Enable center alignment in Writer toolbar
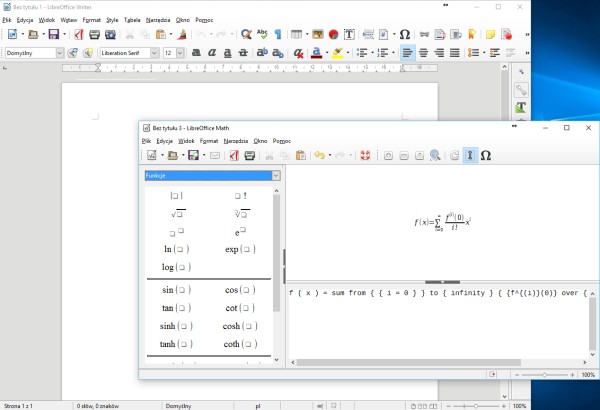This screenshot has height=410, width=600. pyautogui.click(x=423, y=52)
